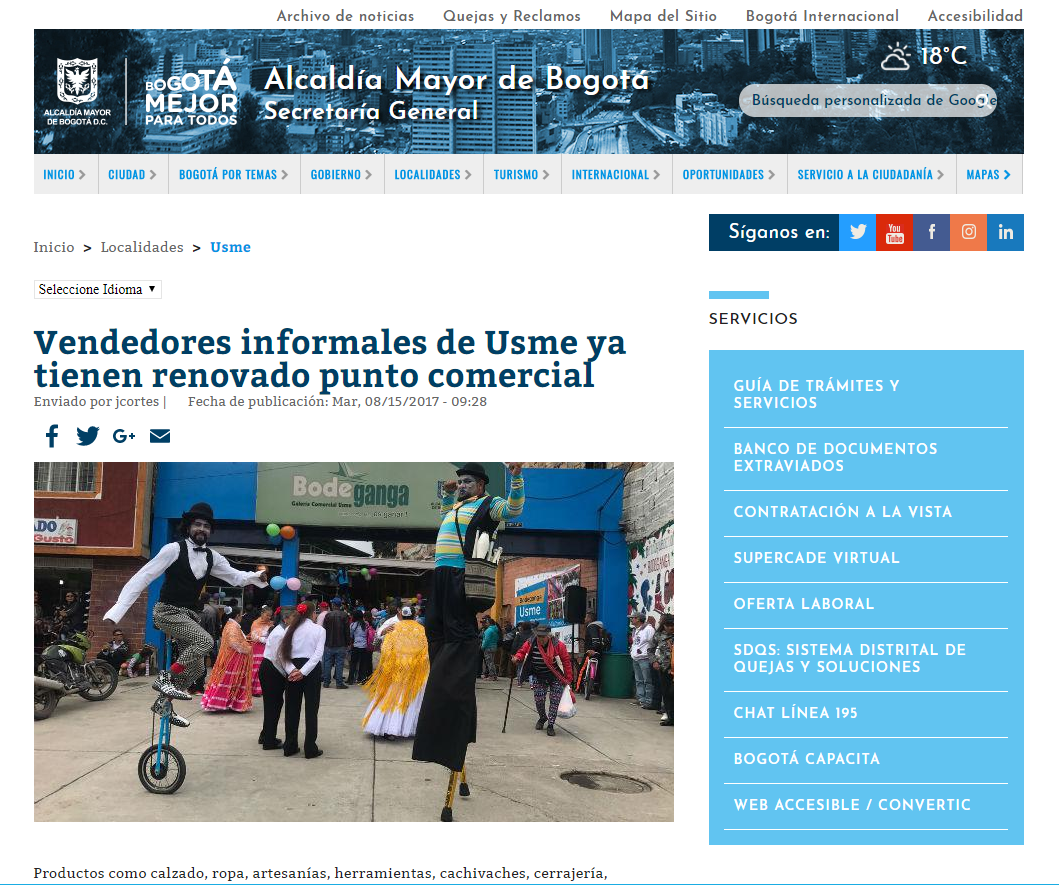Open Instagram icon in Síganos bar
The height and width of the screenshot is (885, 1059).
(969, 232)
